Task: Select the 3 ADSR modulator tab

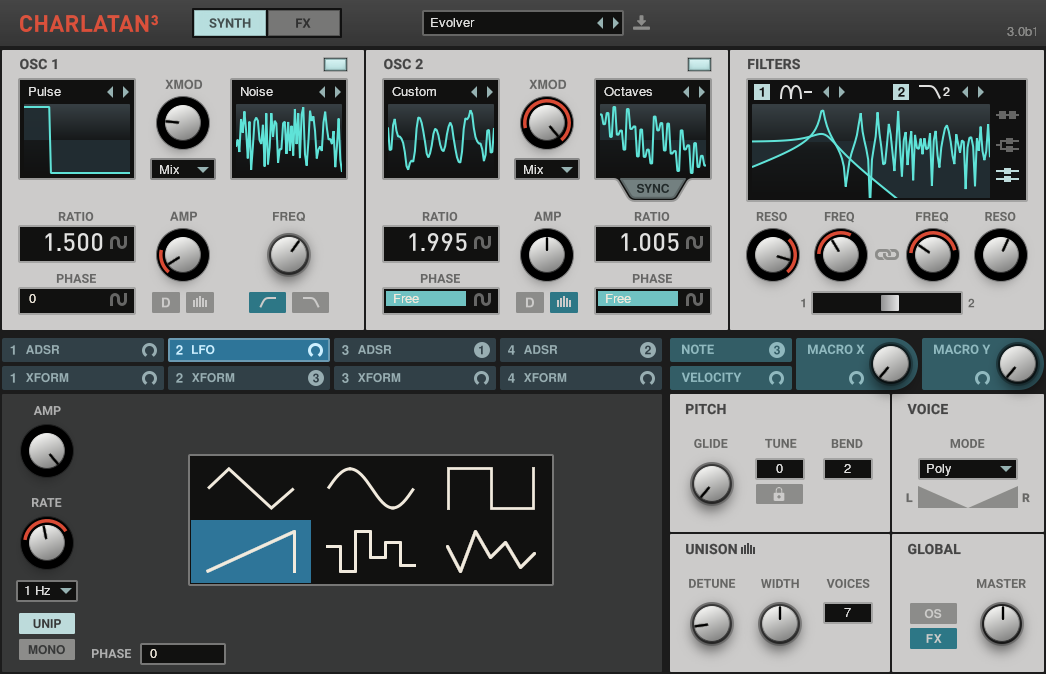Action: click(415, 350)
